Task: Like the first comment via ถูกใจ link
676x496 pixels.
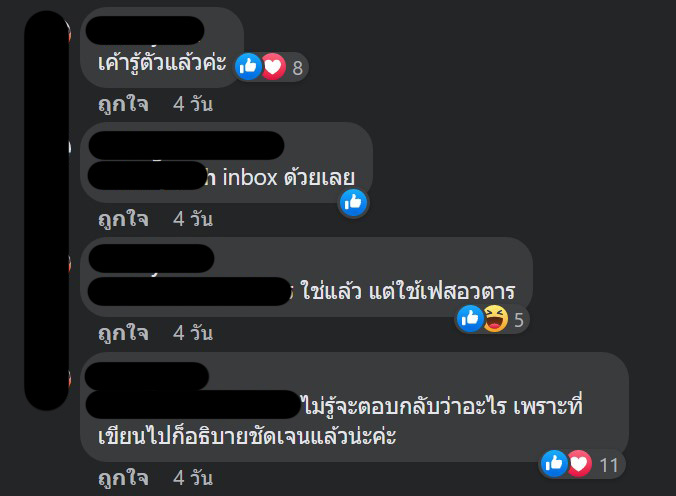Action: coord(123,104)
